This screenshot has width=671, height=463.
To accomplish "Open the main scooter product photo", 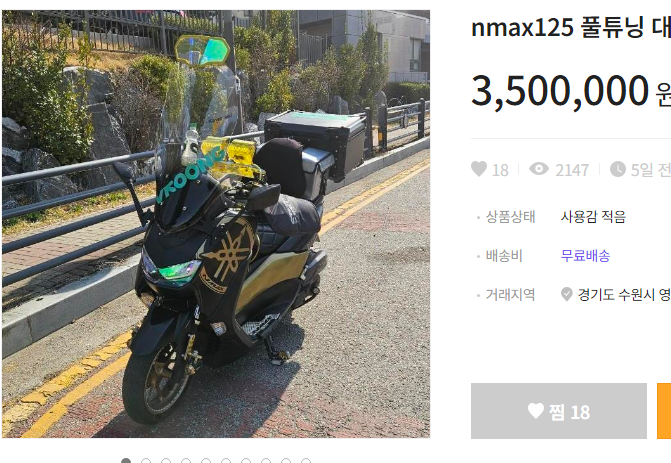I will point(216,224).
